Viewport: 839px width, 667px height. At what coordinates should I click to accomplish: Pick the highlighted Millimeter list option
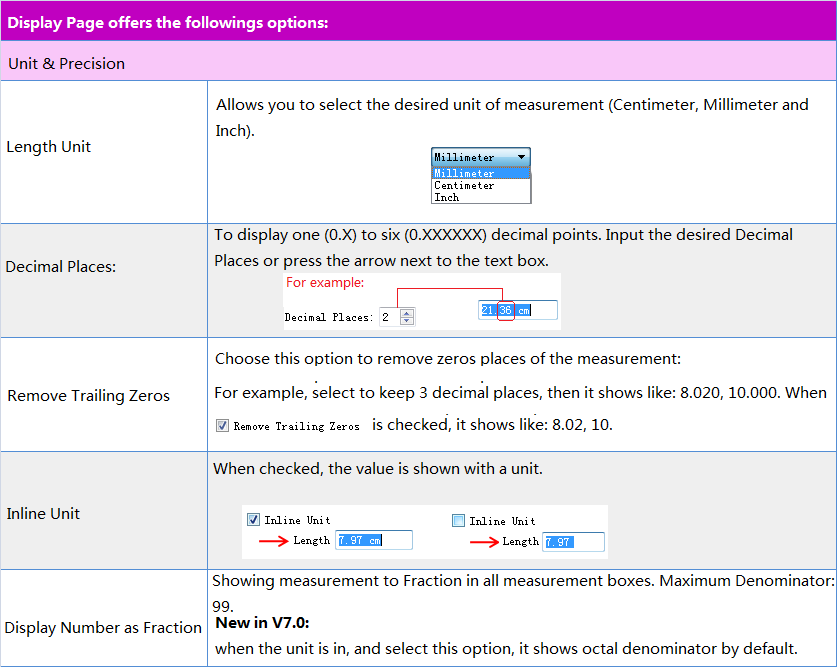(x=464, y=173)
